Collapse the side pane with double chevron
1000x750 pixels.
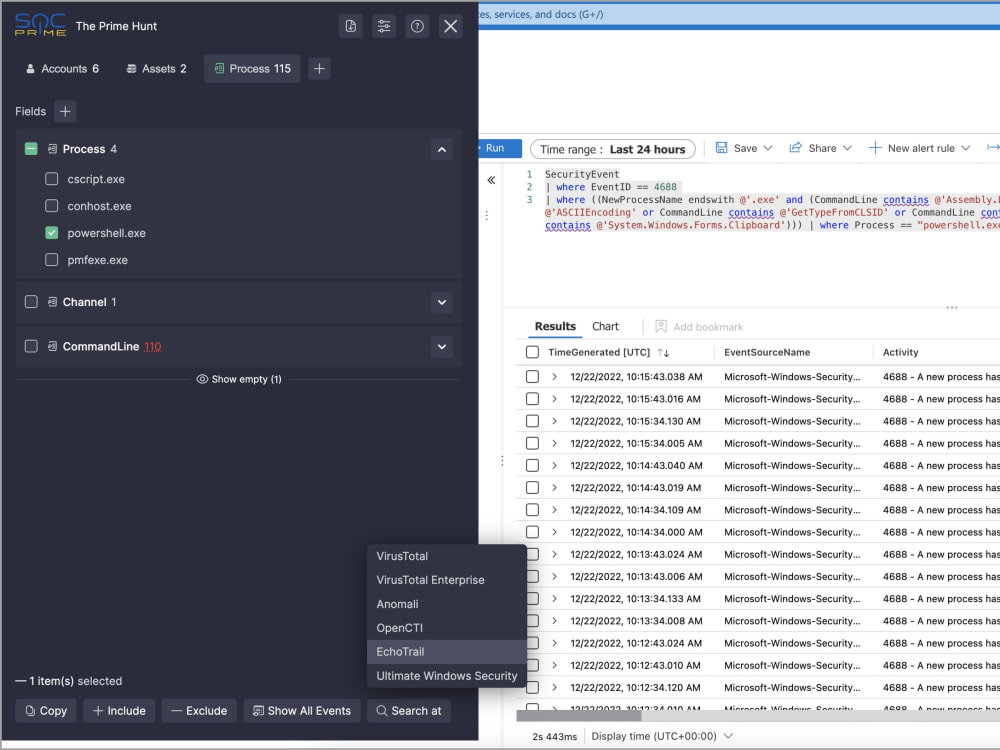pos(491,180)
